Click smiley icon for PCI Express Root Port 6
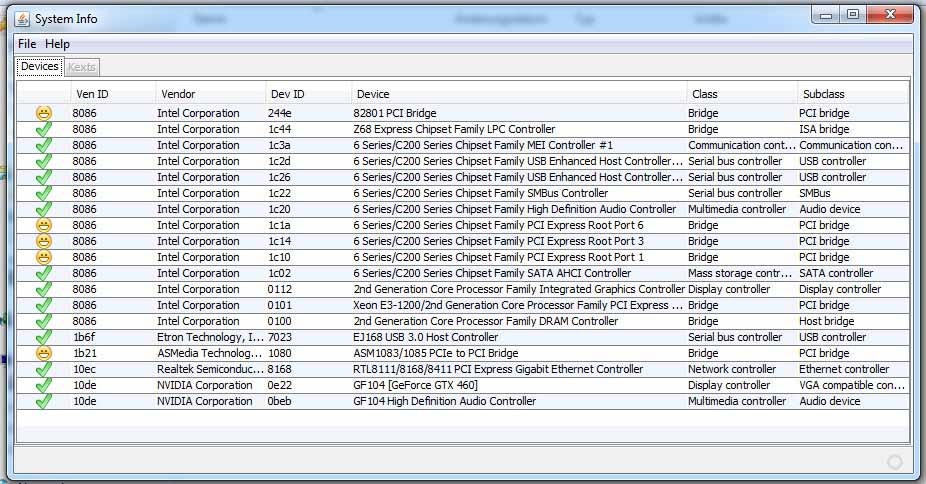This screenshot has width=926, height=484. pos(44,225)
